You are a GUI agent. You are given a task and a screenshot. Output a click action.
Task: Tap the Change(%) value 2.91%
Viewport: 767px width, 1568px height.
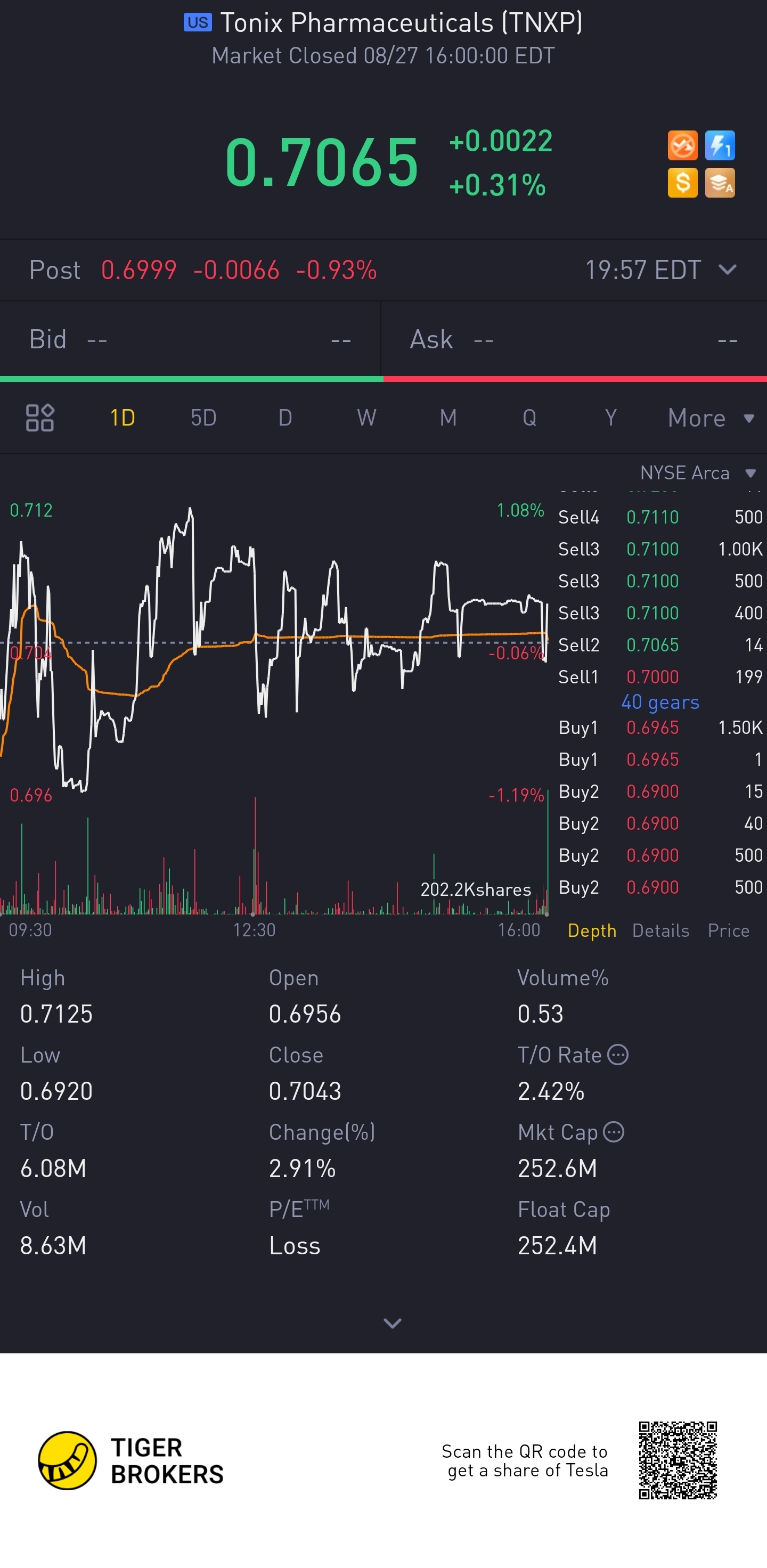tap(303, 1169)
